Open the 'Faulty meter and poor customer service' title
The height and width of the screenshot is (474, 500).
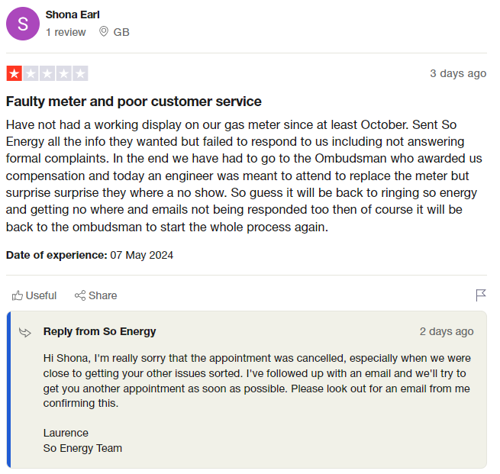click(134, 101)
